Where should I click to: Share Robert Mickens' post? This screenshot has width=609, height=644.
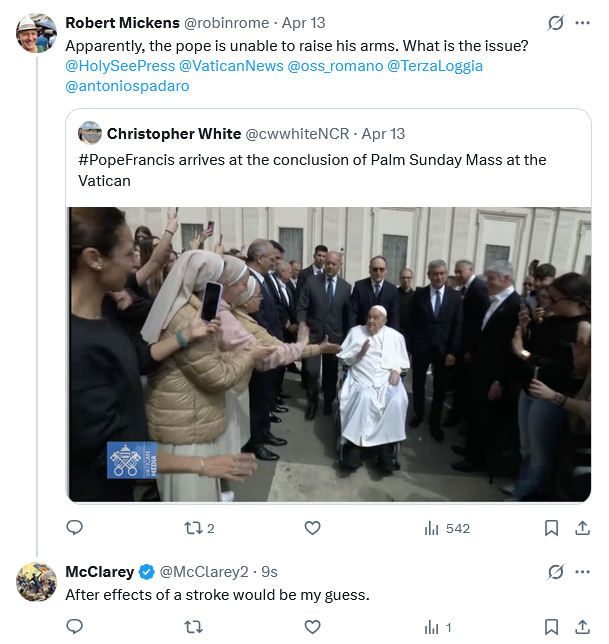tap(583, 528)
